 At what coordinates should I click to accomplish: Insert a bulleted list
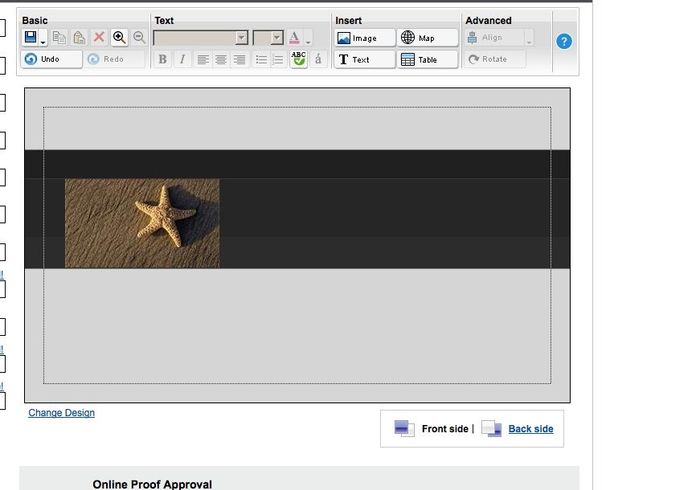(261, 59)
